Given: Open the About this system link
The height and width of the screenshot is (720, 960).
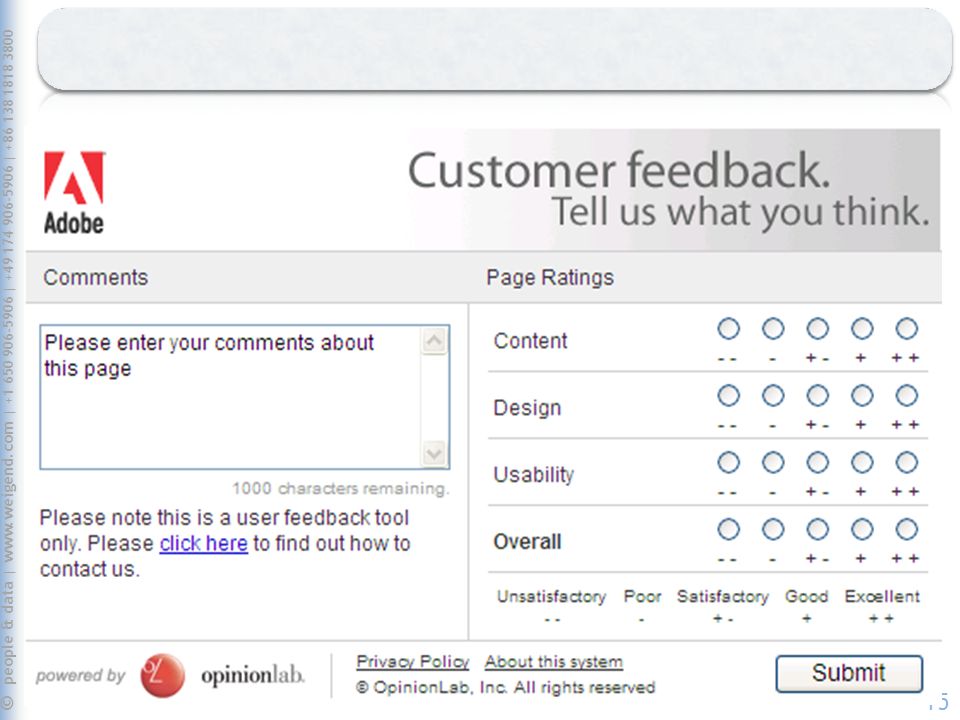Looking at the screenshot, I should click(x=554, y=662).
